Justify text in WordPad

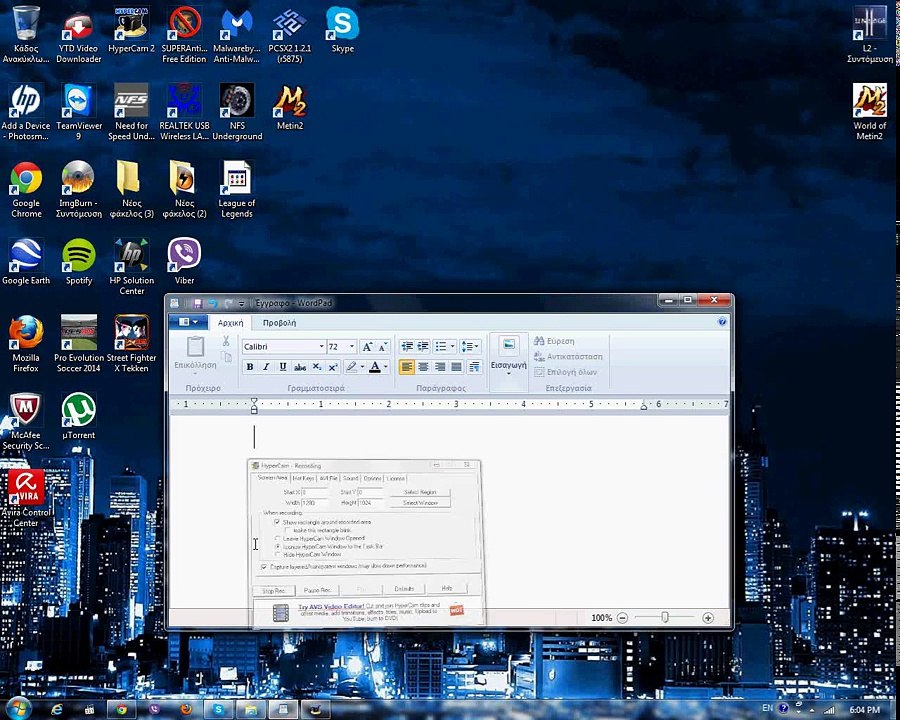[456, 367]
